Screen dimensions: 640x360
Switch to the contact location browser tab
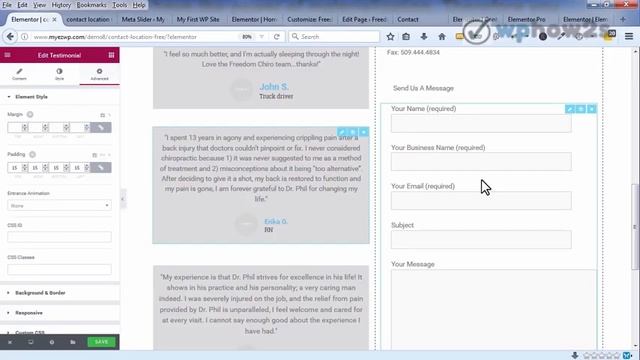[88, 20]
